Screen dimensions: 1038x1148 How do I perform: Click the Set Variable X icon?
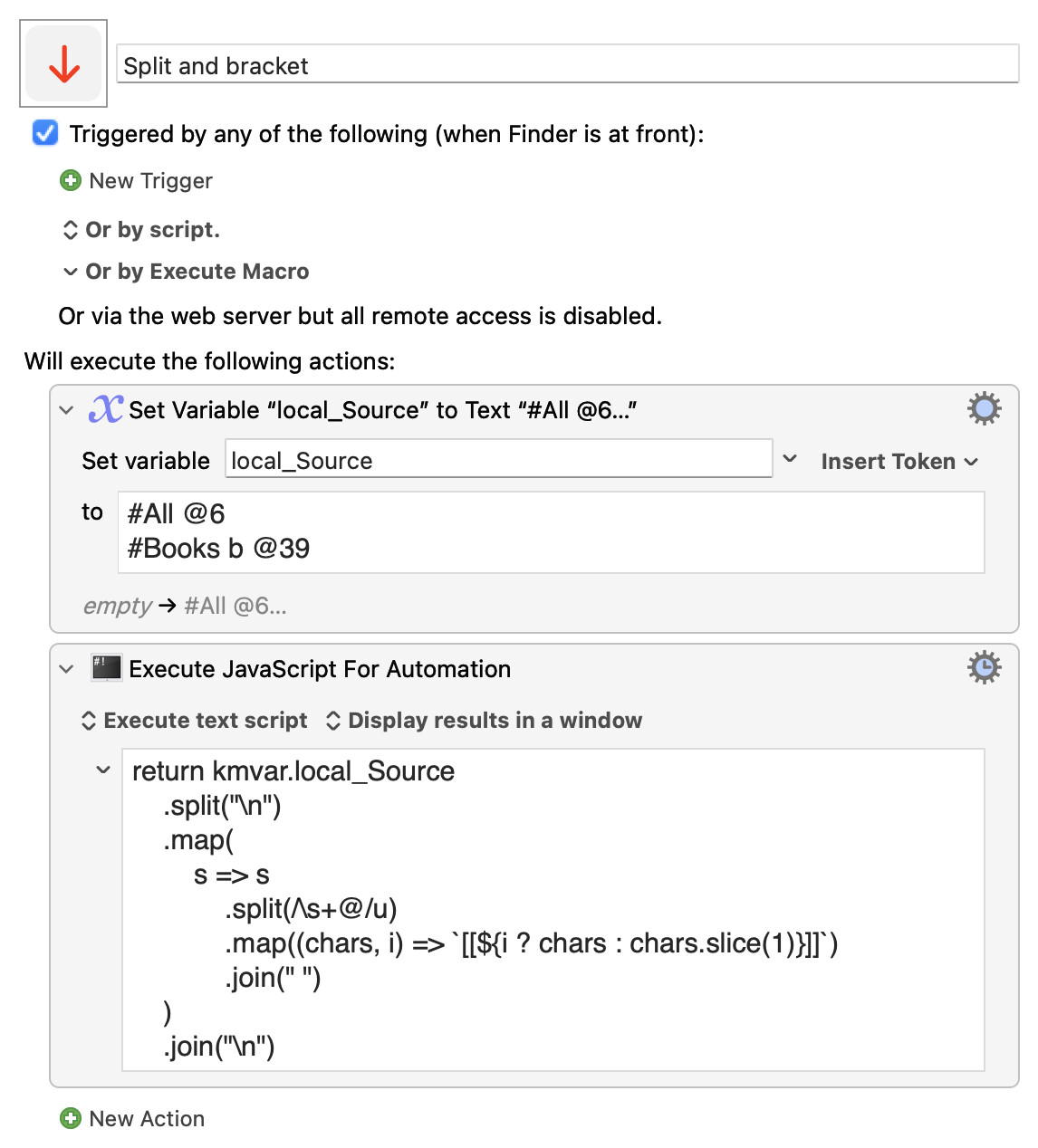click(106, 409)
